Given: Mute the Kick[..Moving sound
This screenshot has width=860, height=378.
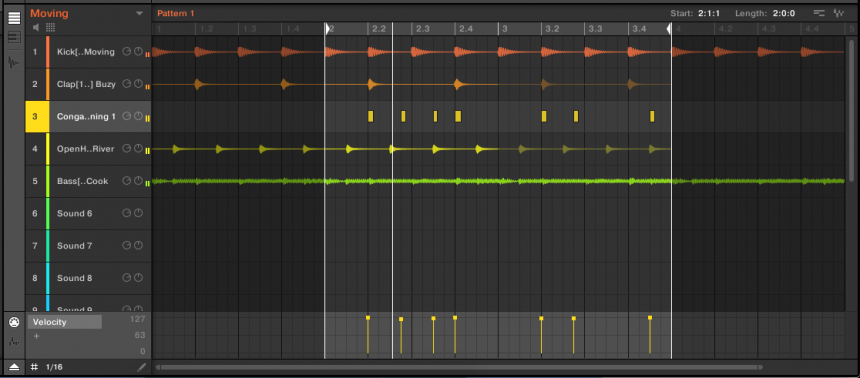Looking at the screenshot, I should 138,52.
